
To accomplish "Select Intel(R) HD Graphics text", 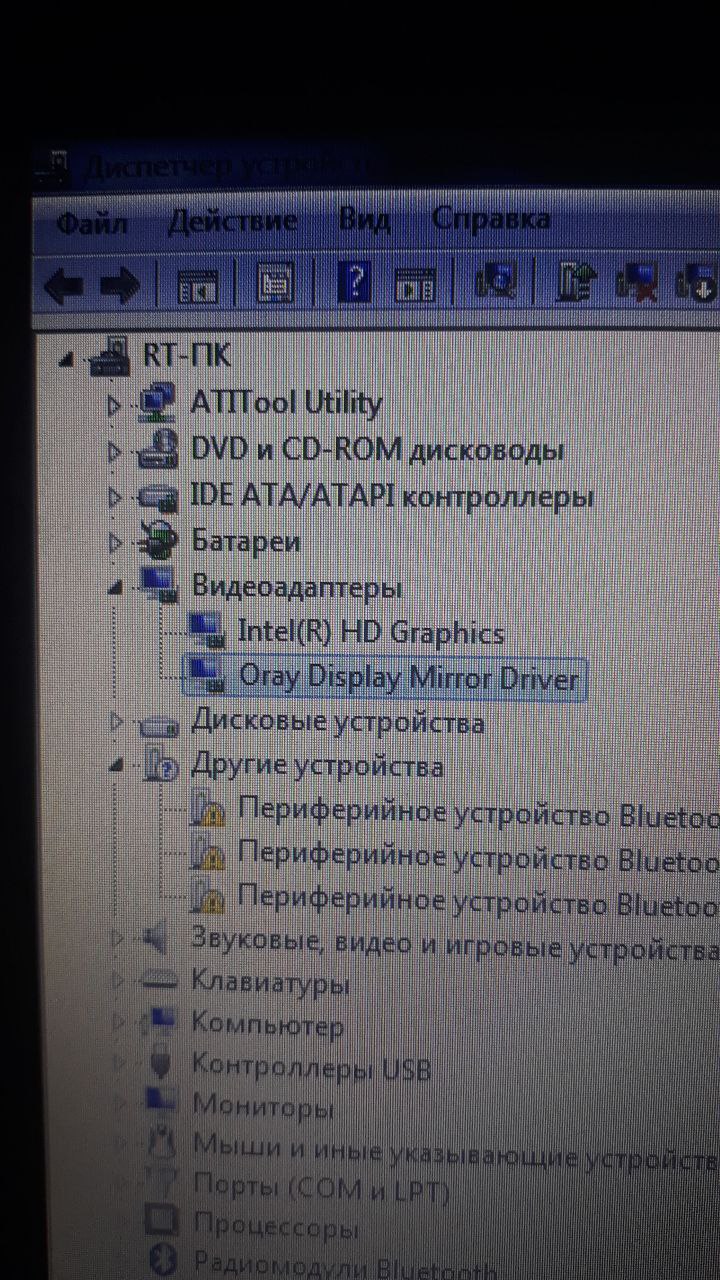I will click(x=371, y=632).
